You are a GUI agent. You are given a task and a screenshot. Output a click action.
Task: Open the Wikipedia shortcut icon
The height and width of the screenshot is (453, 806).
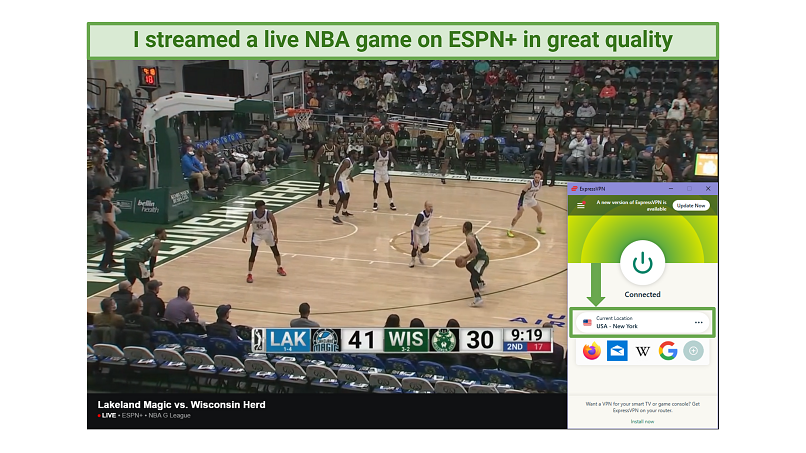[x=643, y=352]
